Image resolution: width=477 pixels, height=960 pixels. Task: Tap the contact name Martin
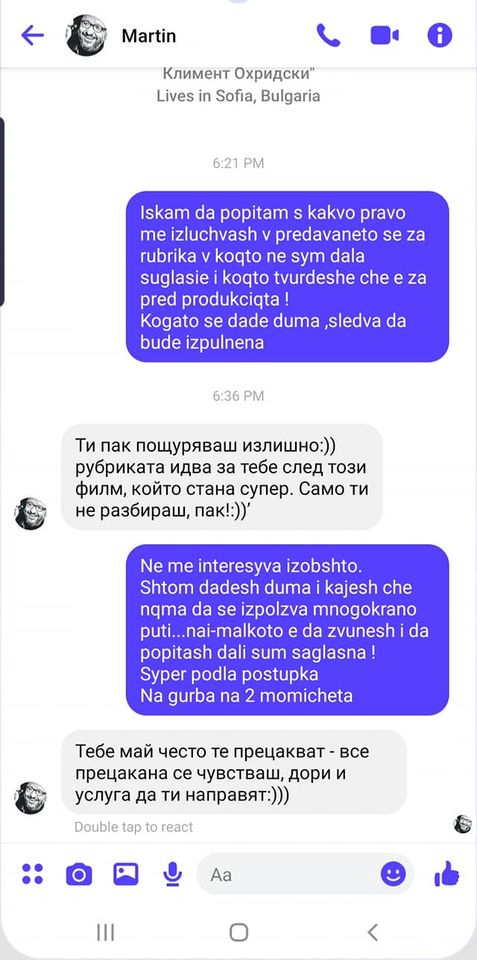[x=149, y=36]
